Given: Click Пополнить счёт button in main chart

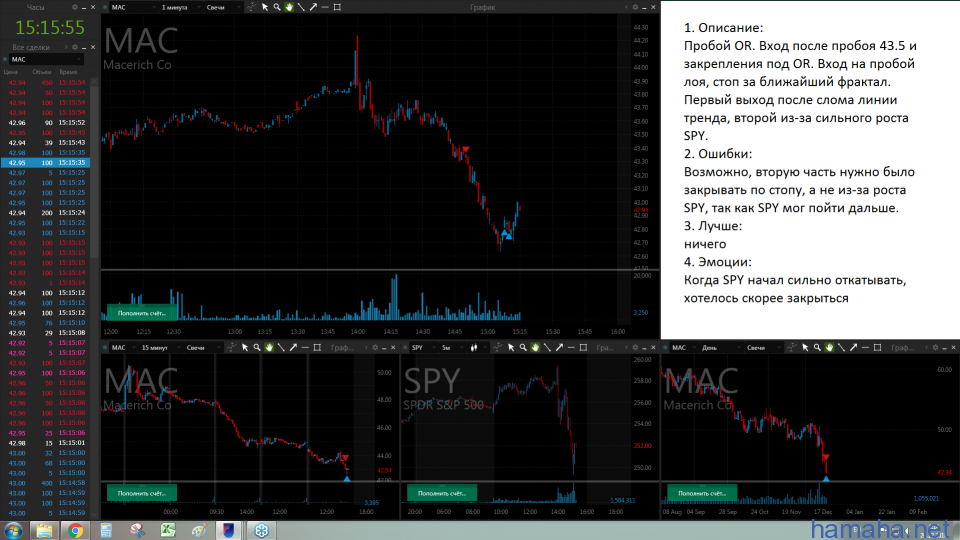Looking at the screenshot, I should [142, 313].
